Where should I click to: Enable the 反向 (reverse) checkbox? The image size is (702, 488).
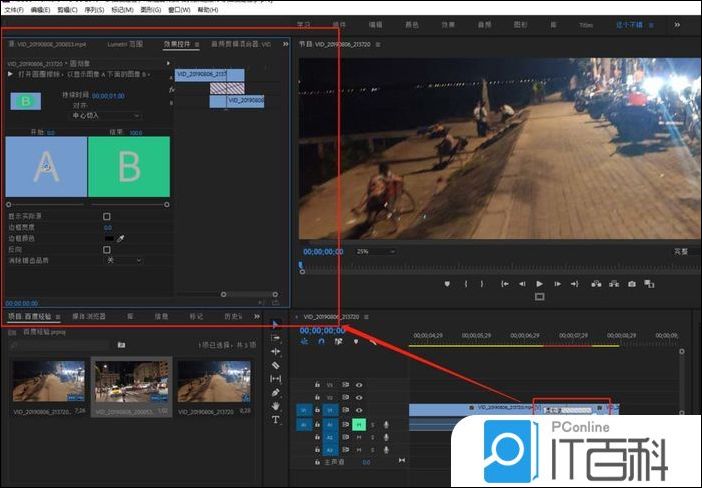107,249
